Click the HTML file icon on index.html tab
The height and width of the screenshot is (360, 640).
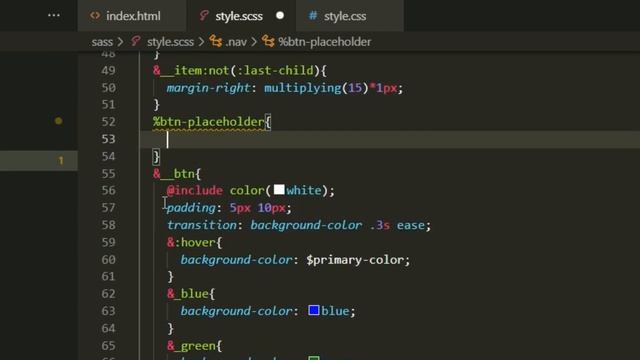(x=95, y=16)
